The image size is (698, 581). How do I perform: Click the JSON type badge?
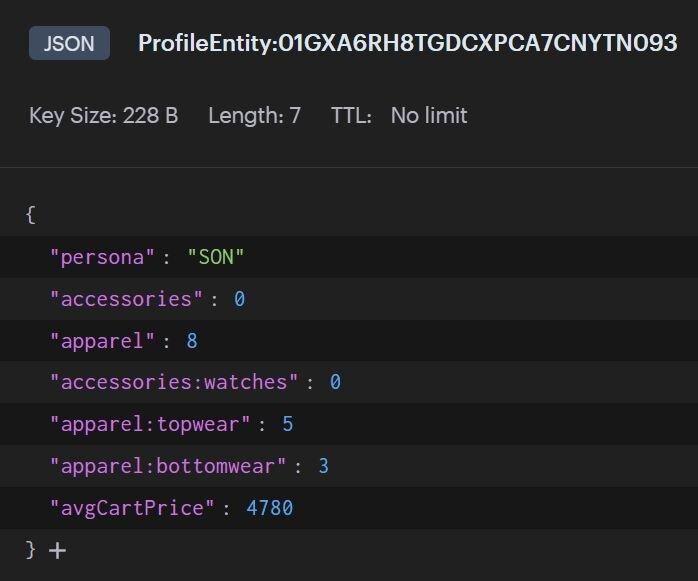(x=69, y=43)
